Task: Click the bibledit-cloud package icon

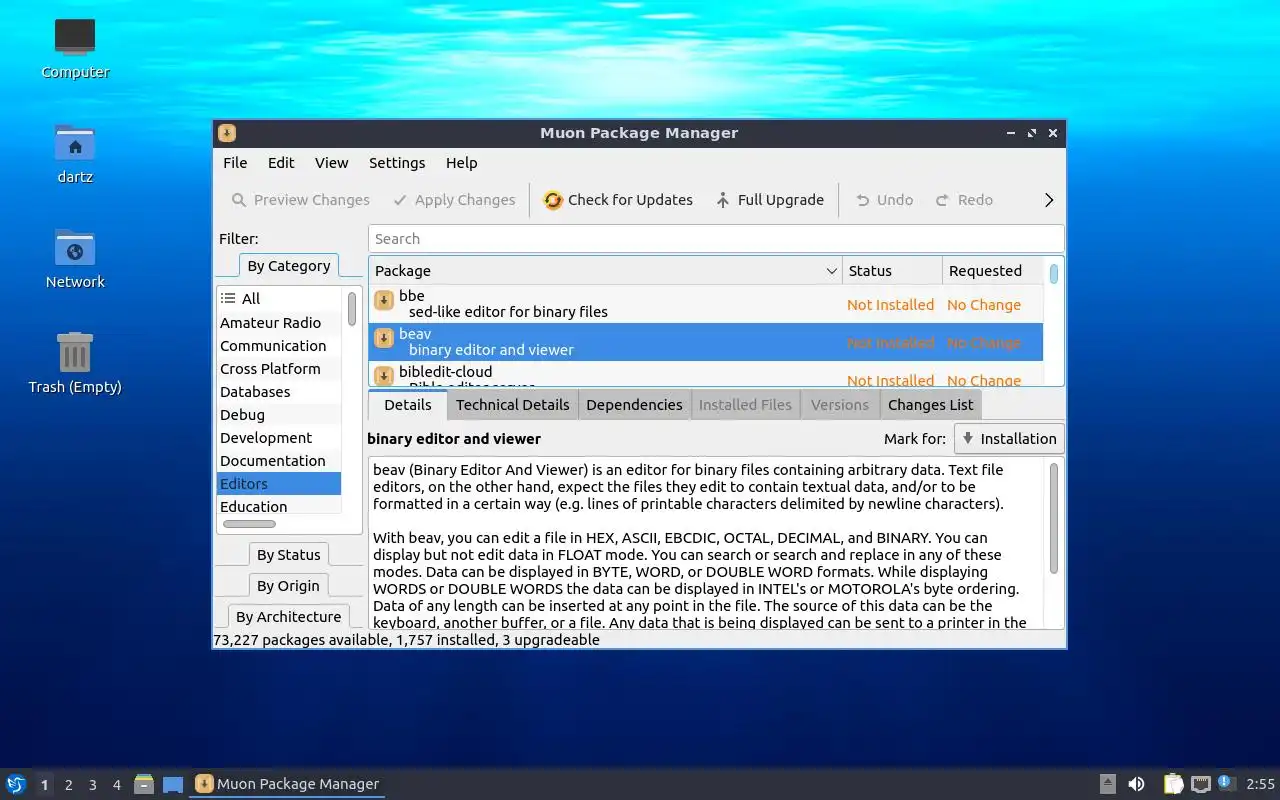Action: [x=384, y=376]
